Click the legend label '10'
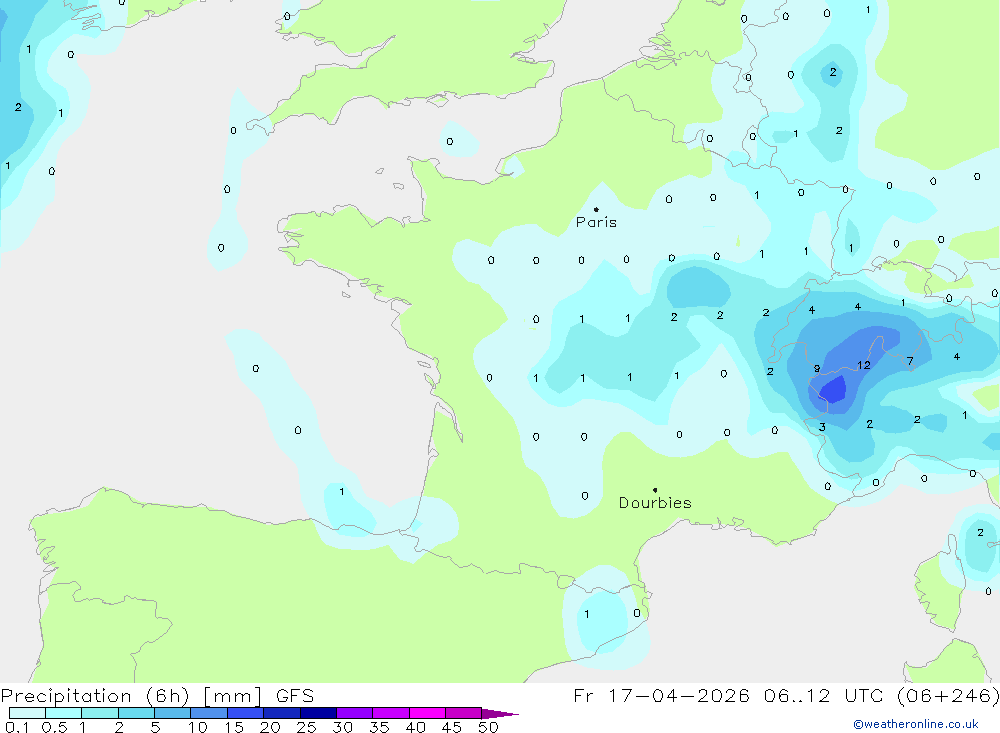This screenshot has width=1000, height=733. pyautogui.click(x=198, y=727)
